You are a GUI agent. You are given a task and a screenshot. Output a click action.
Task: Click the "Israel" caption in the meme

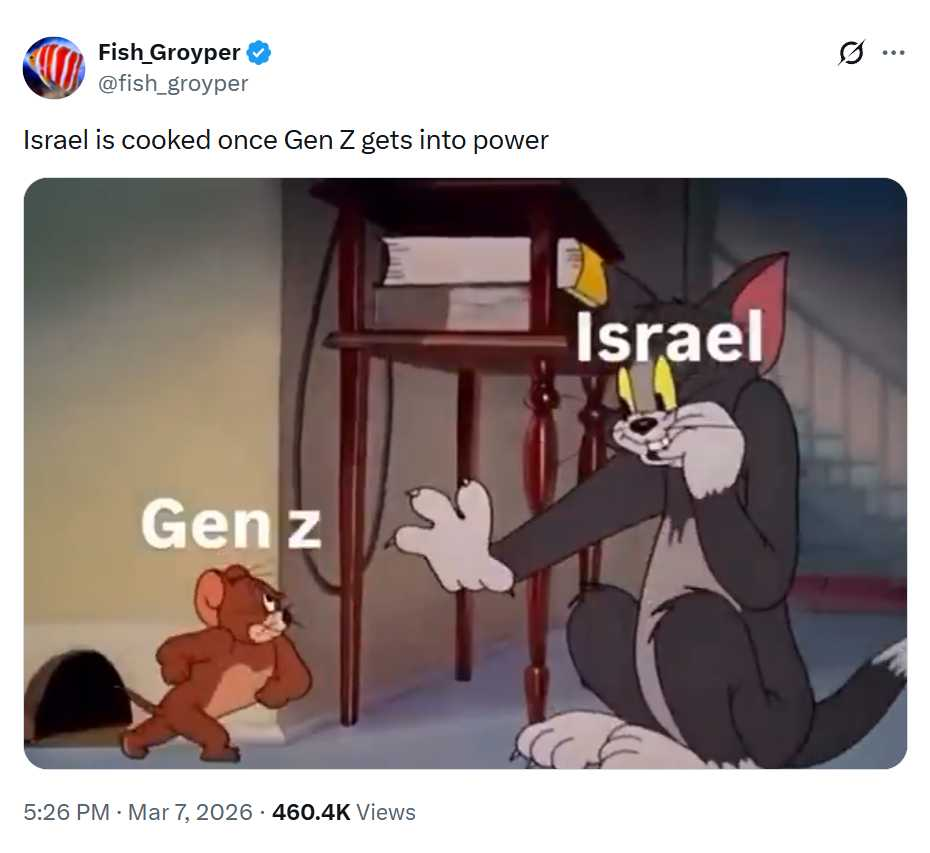[670, 337]
